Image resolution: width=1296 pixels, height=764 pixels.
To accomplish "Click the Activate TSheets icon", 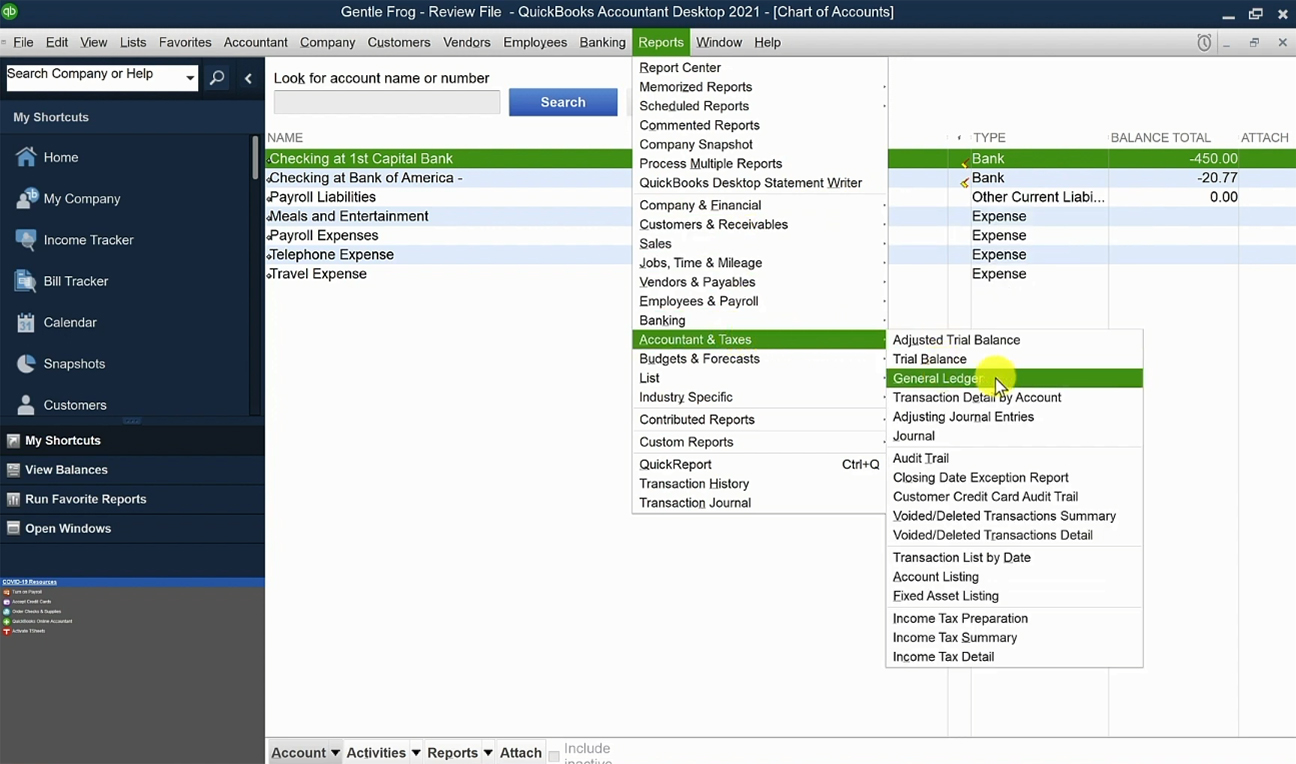I will coord(7,631).
